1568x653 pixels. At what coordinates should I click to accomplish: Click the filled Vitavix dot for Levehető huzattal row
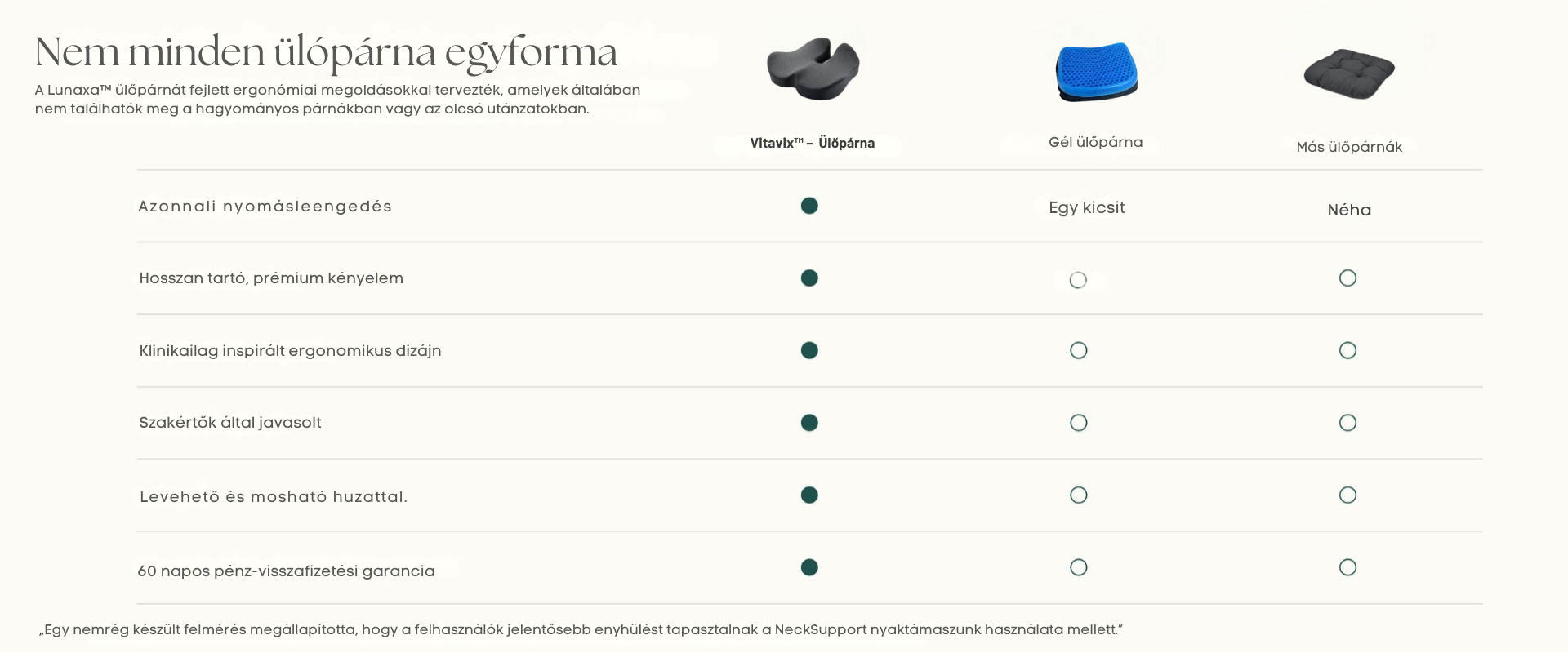point(809,495)
